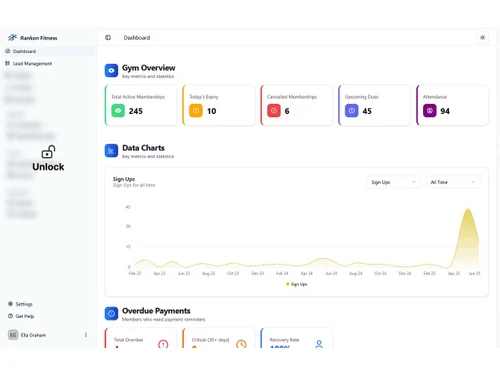The width and height of the screenshot is (500, 375).
Task: Click the Total Active Memberships value 245
Action: pyautogui.click(x=136, y=111)
